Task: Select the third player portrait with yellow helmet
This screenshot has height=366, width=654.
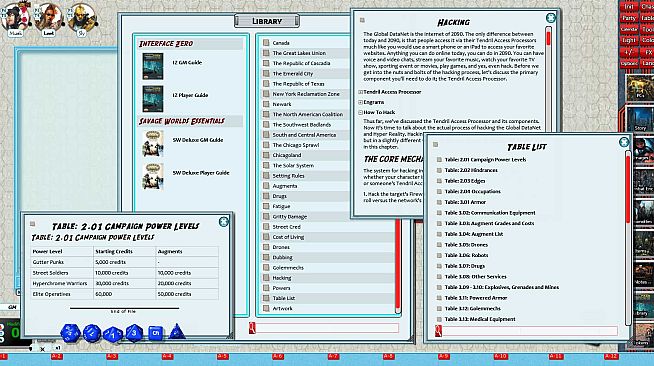Action: (x=82, y=18)
